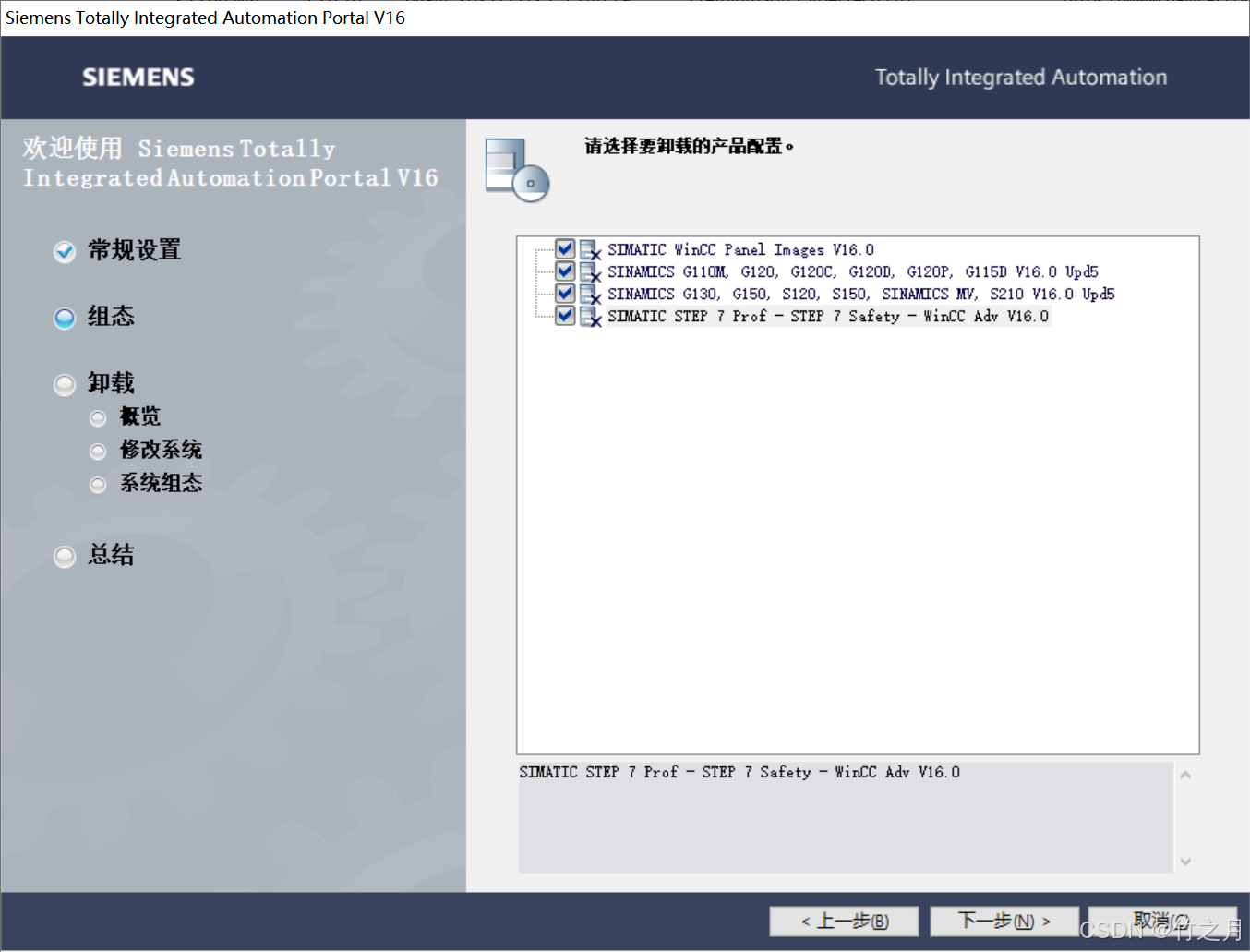Go to 组态 step
Screen dimensions: 1250x952
(94, 317)
